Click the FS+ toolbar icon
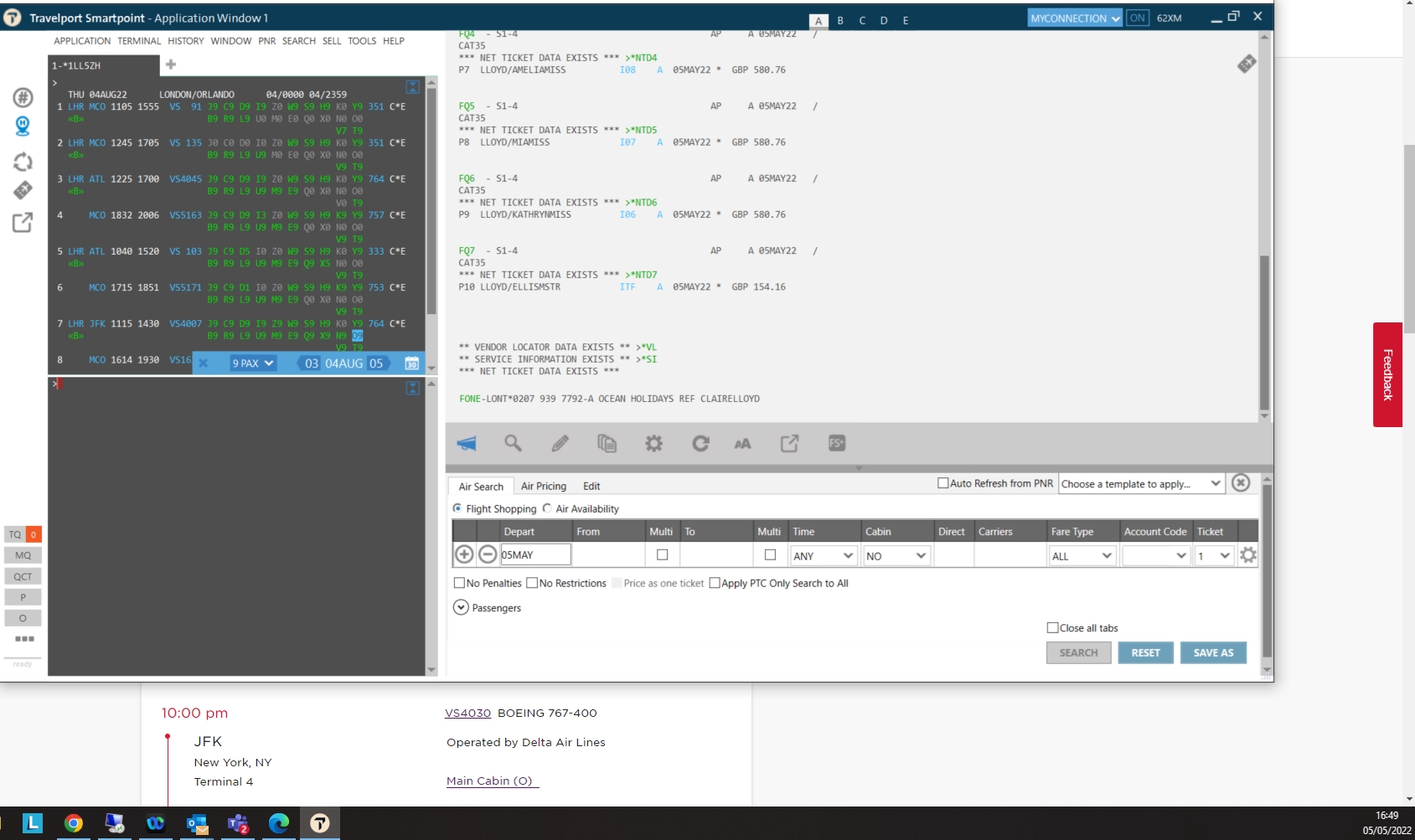1415x840 pixels. tap(837, 444)
